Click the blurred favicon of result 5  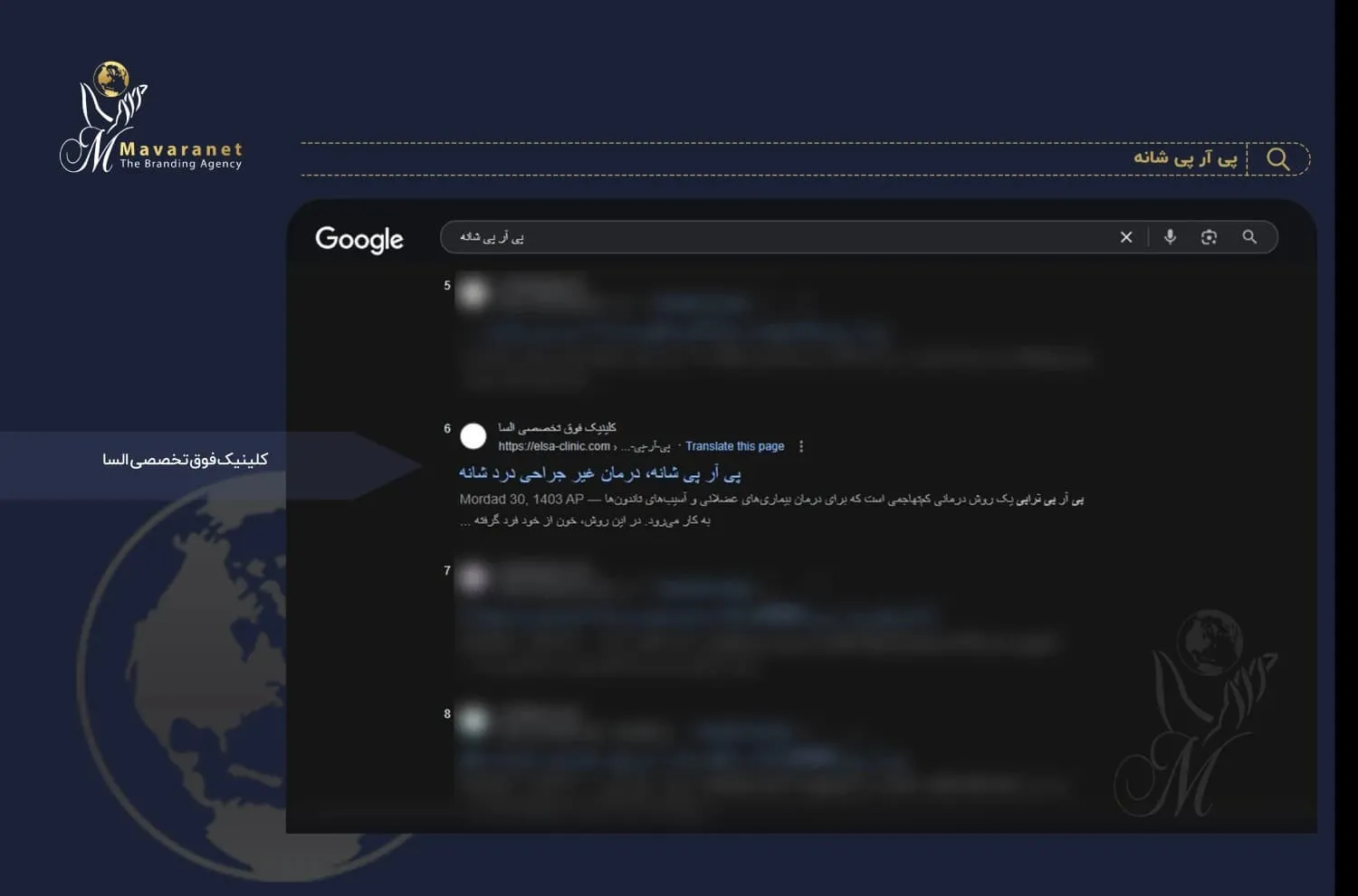pyautogui.click(x=473, y=294)
